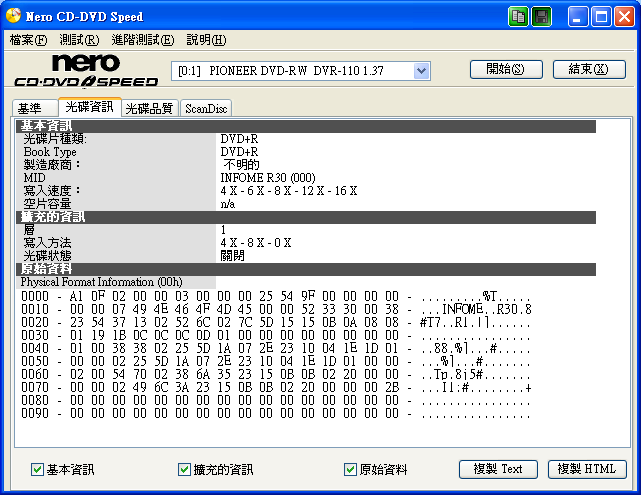Switch to the 光碟品質 tab
The height and width of the screenshot is (495, 641).
(x=149, y=108)
